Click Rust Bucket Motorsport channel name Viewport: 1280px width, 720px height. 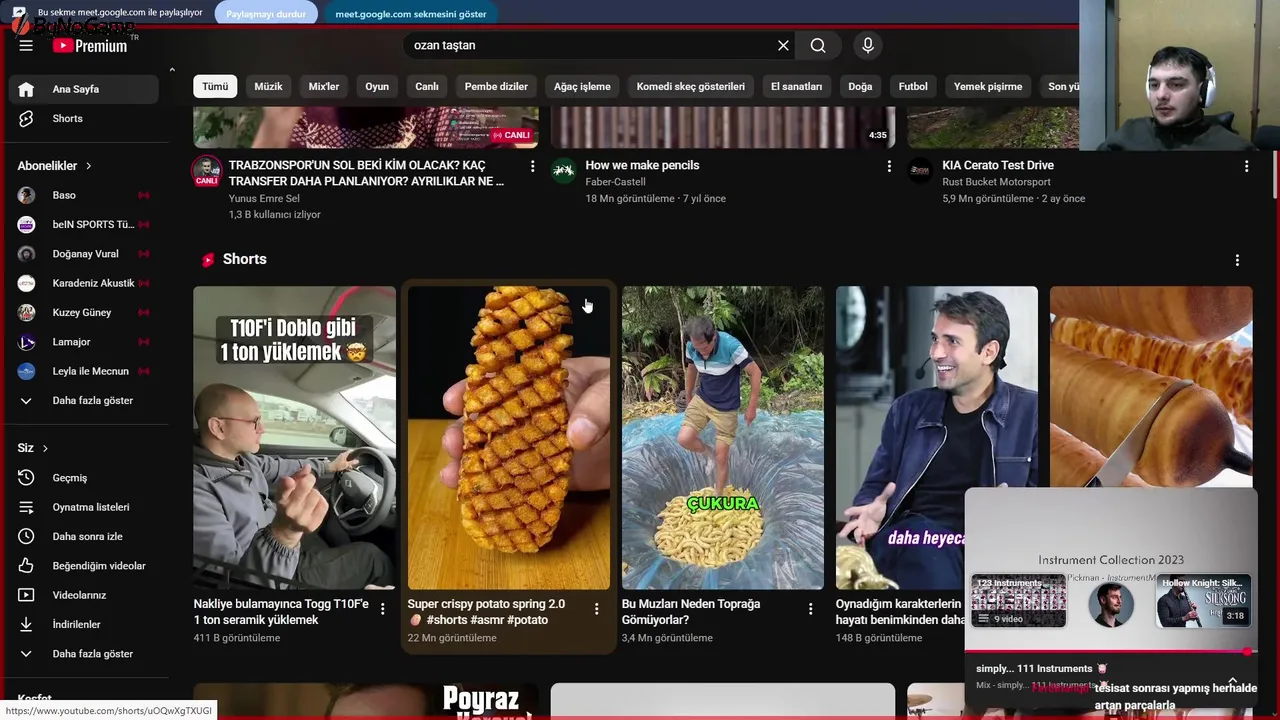pos(996,182)
